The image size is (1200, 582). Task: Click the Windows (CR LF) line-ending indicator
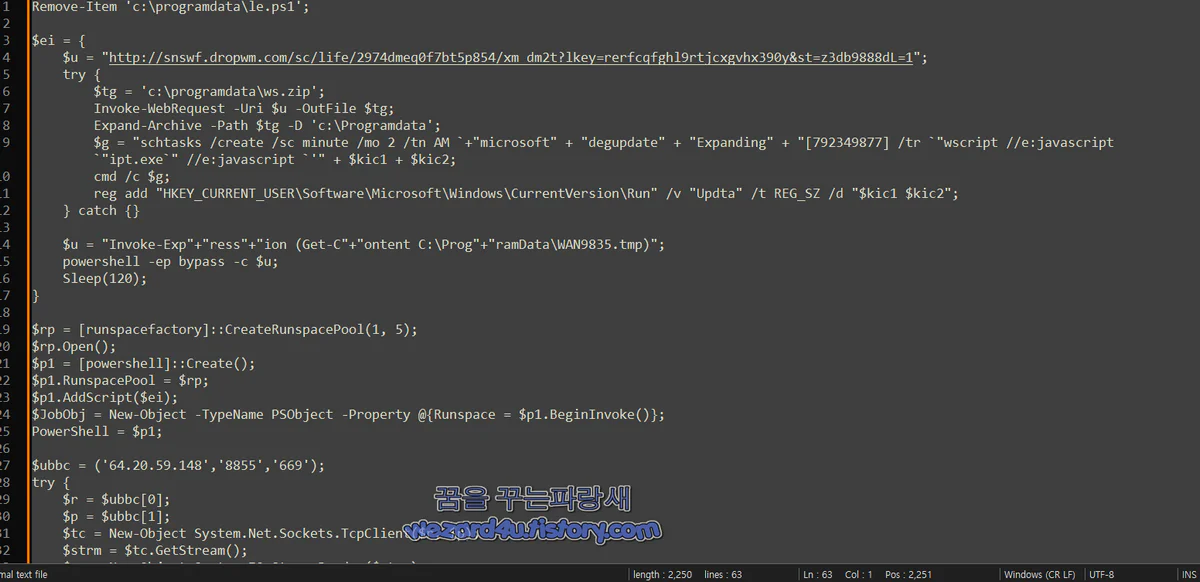click(x=1040, y=574)
